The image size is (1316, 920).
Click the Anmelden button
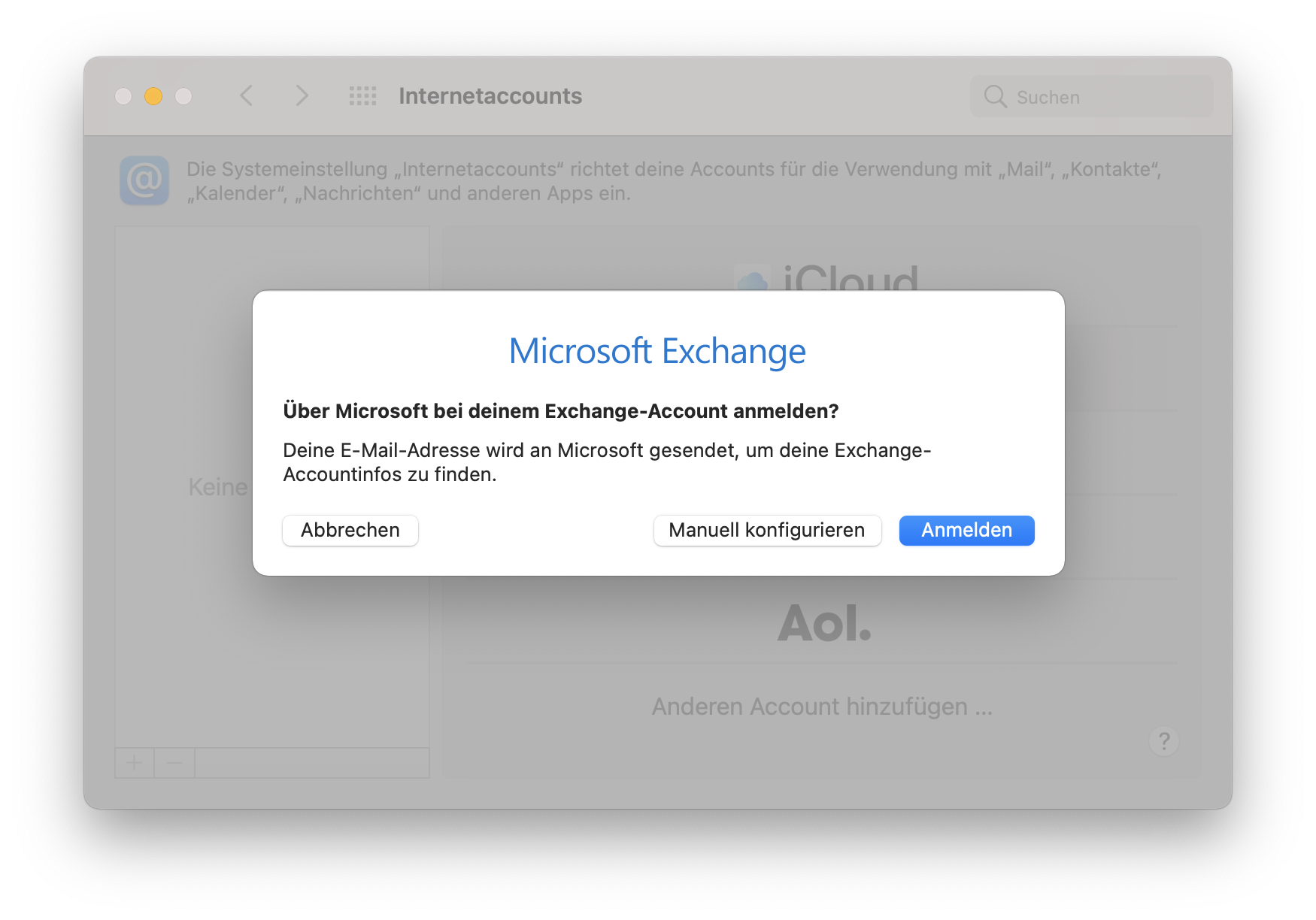(x=966, y=530)
